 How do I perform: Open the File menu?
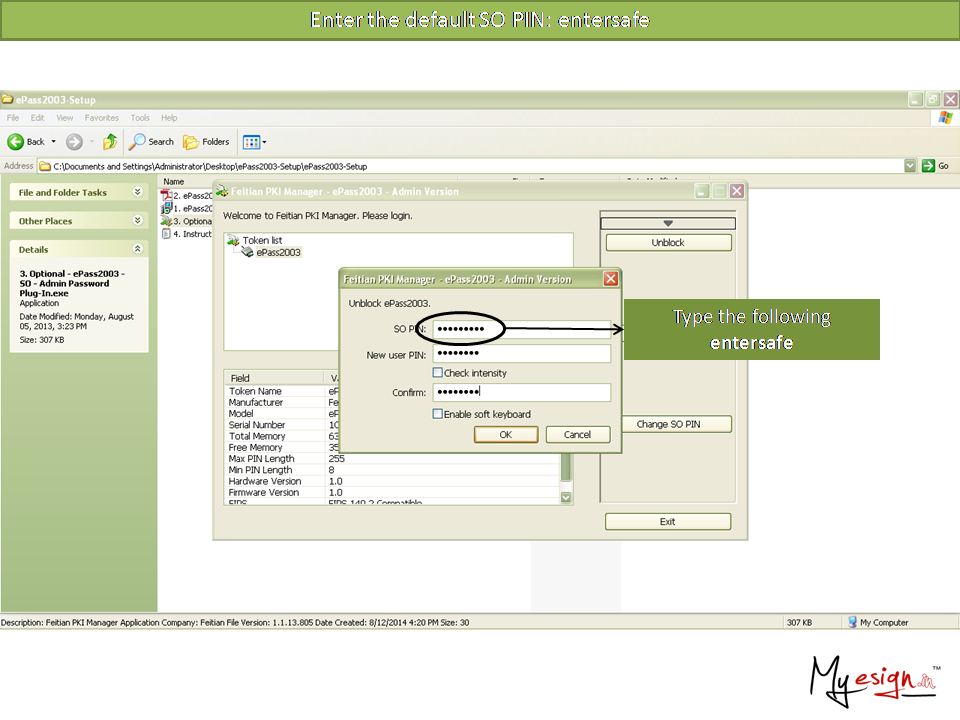tap(13, 118)
